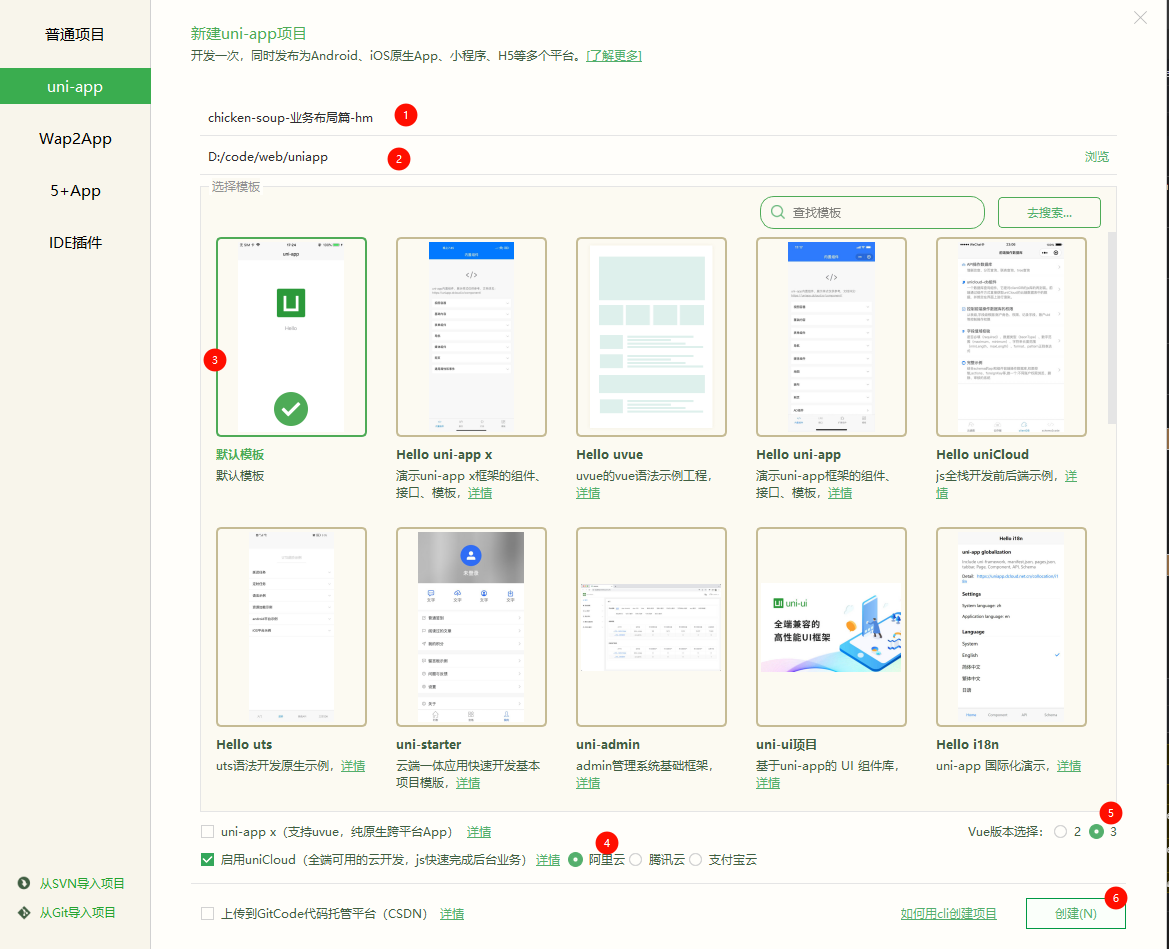Click the template list vertical scrollbar
This screenshot has width=1169, height=949.
(x=1112, y=328)
